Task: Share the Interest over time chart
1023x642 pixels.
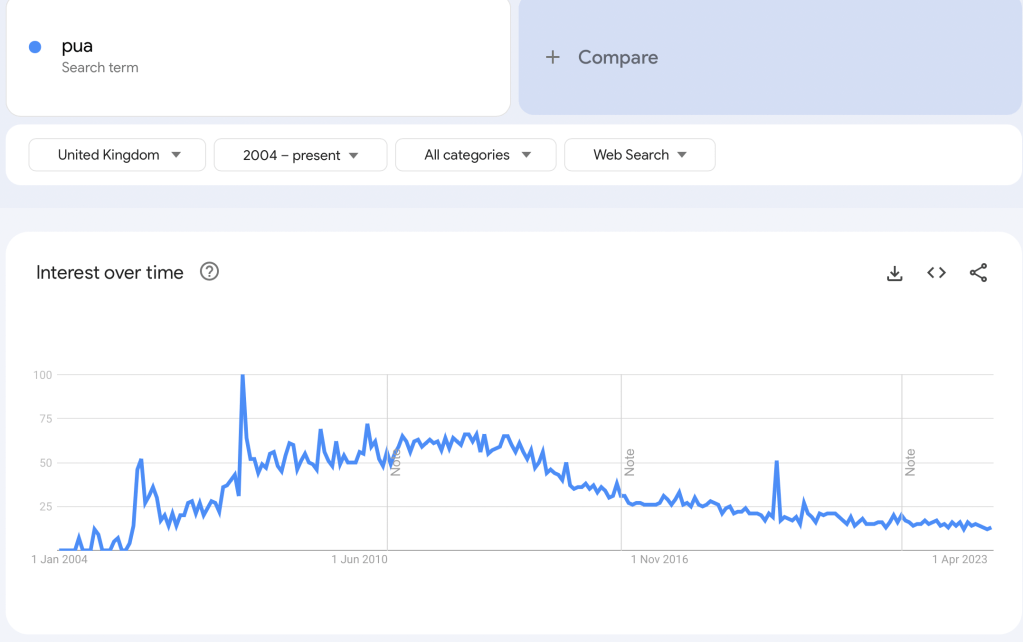Action: [x=978, y=273]
